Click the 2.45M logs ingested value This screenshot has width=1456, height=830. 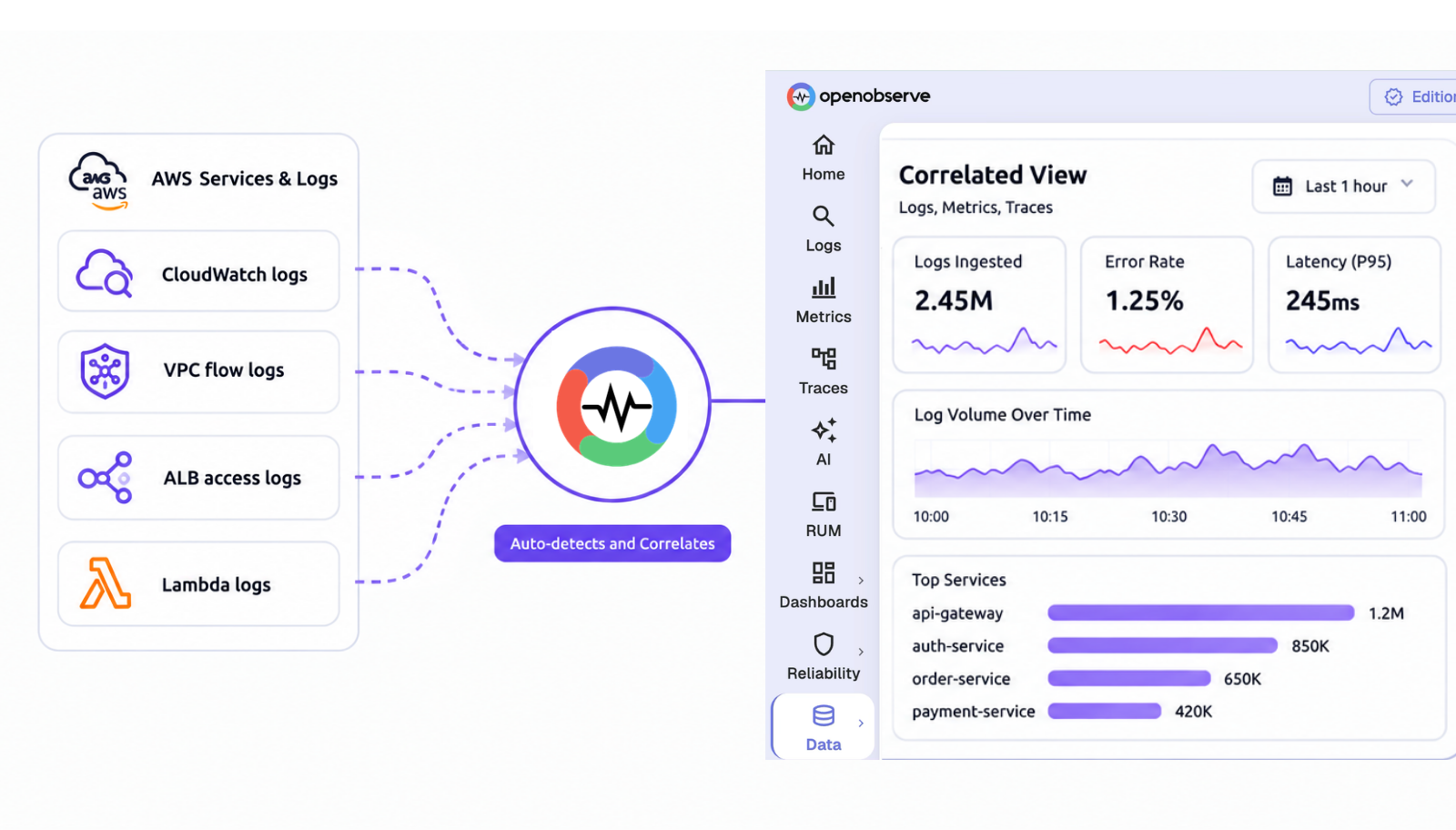[954, 300]
